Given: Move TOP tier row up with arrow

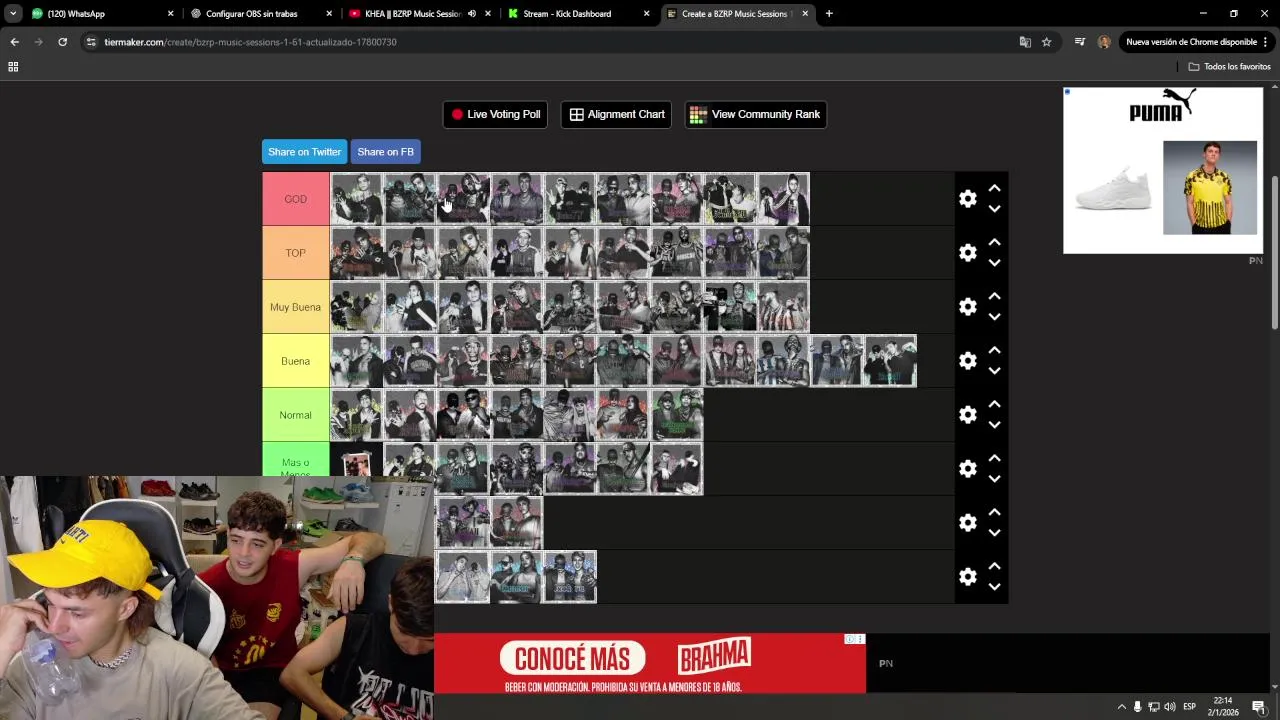Looking at the screenshot, I should (x=994, y=242).
